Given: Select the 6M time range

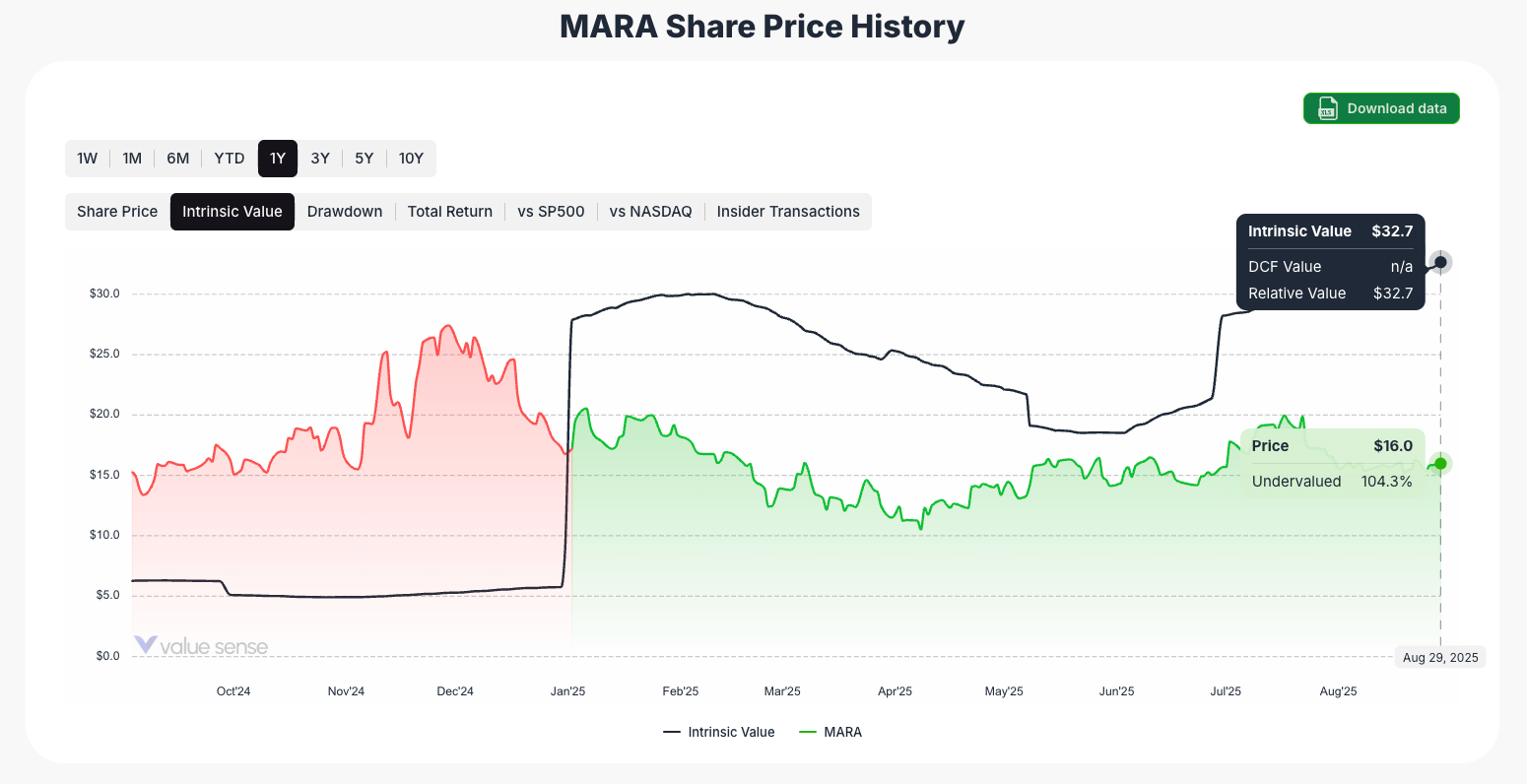Looking at the screenshot, I should 177,158.
